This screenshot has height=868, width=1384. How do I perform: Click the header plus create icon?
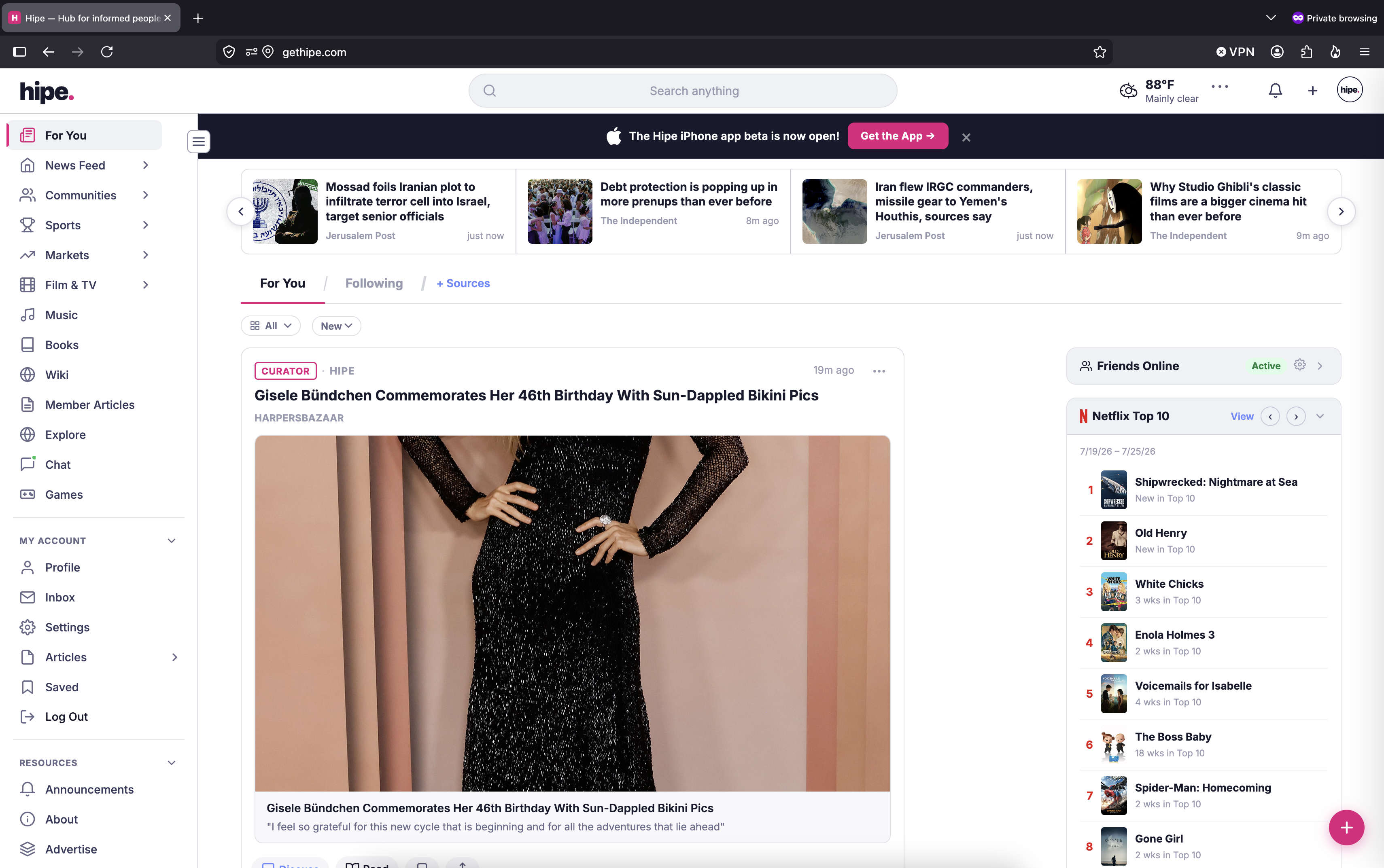pos(1312,90)
